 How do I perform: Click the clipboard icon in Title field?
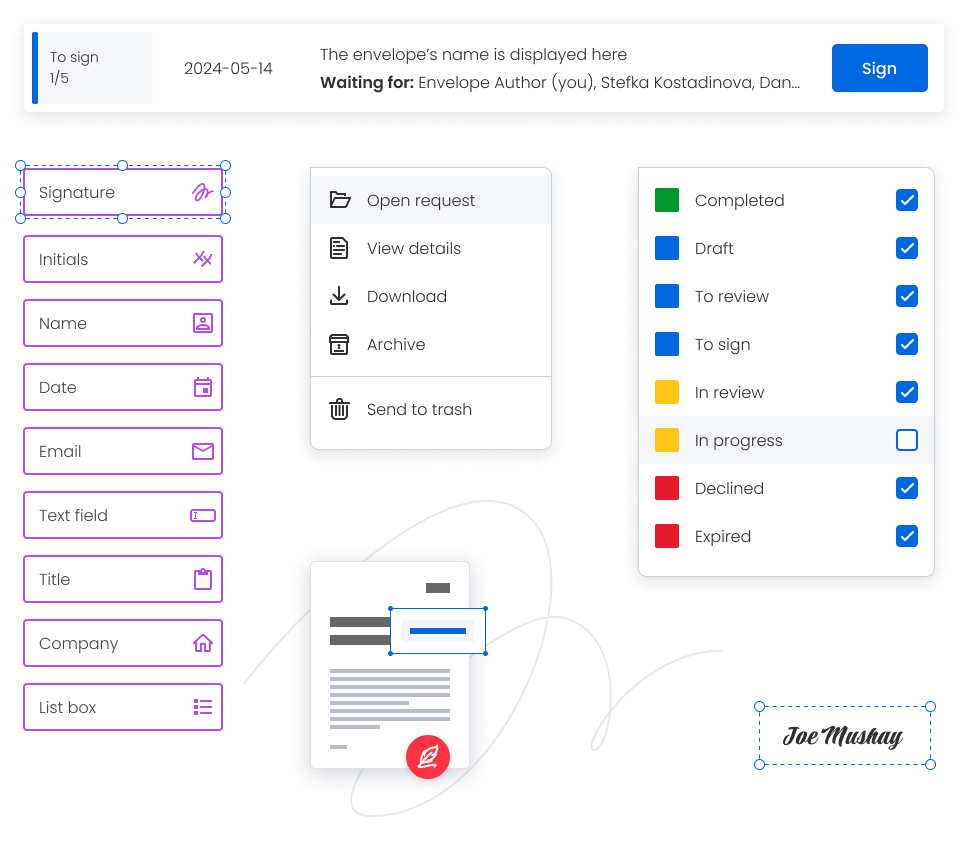click(202, 579)
